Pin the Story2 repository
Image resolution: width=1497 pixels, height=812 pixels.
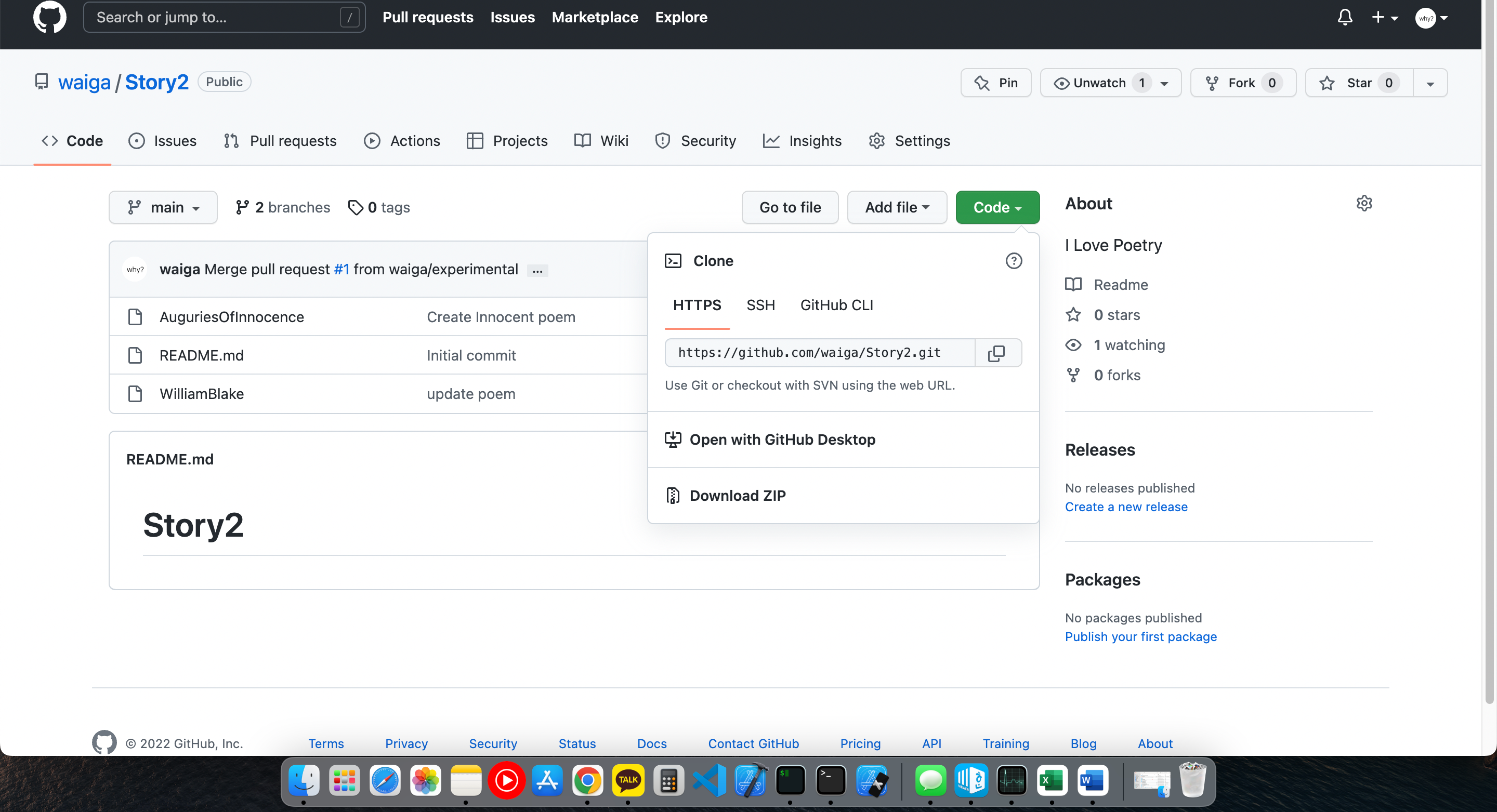coord(996,83)
